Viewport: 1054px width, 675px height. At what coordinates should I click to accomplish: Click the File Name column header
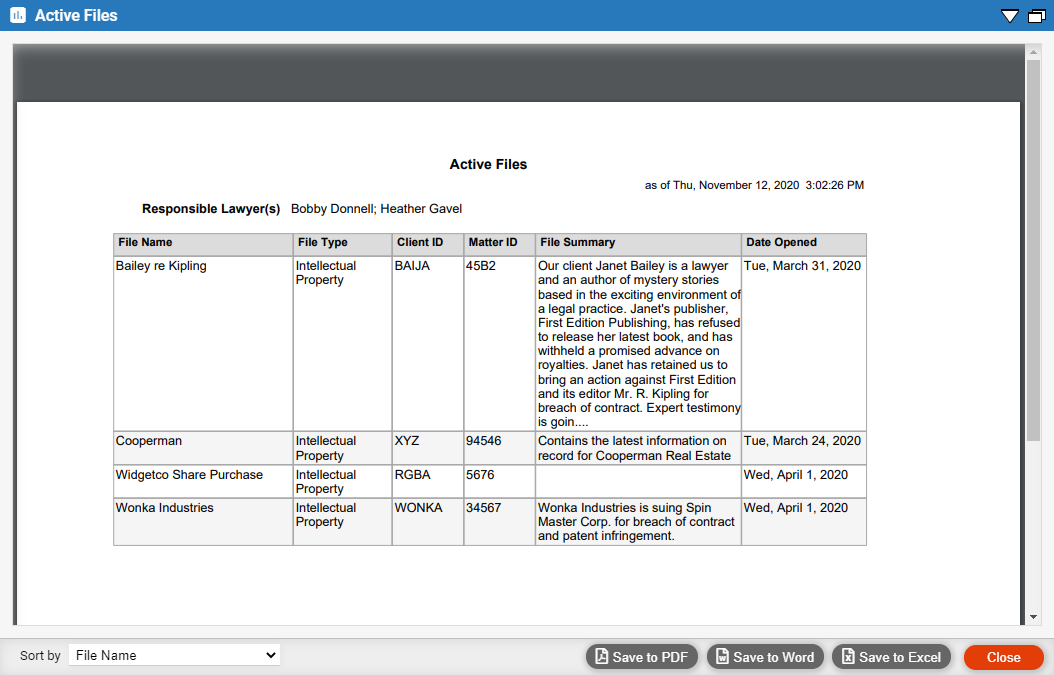(203, 244)
